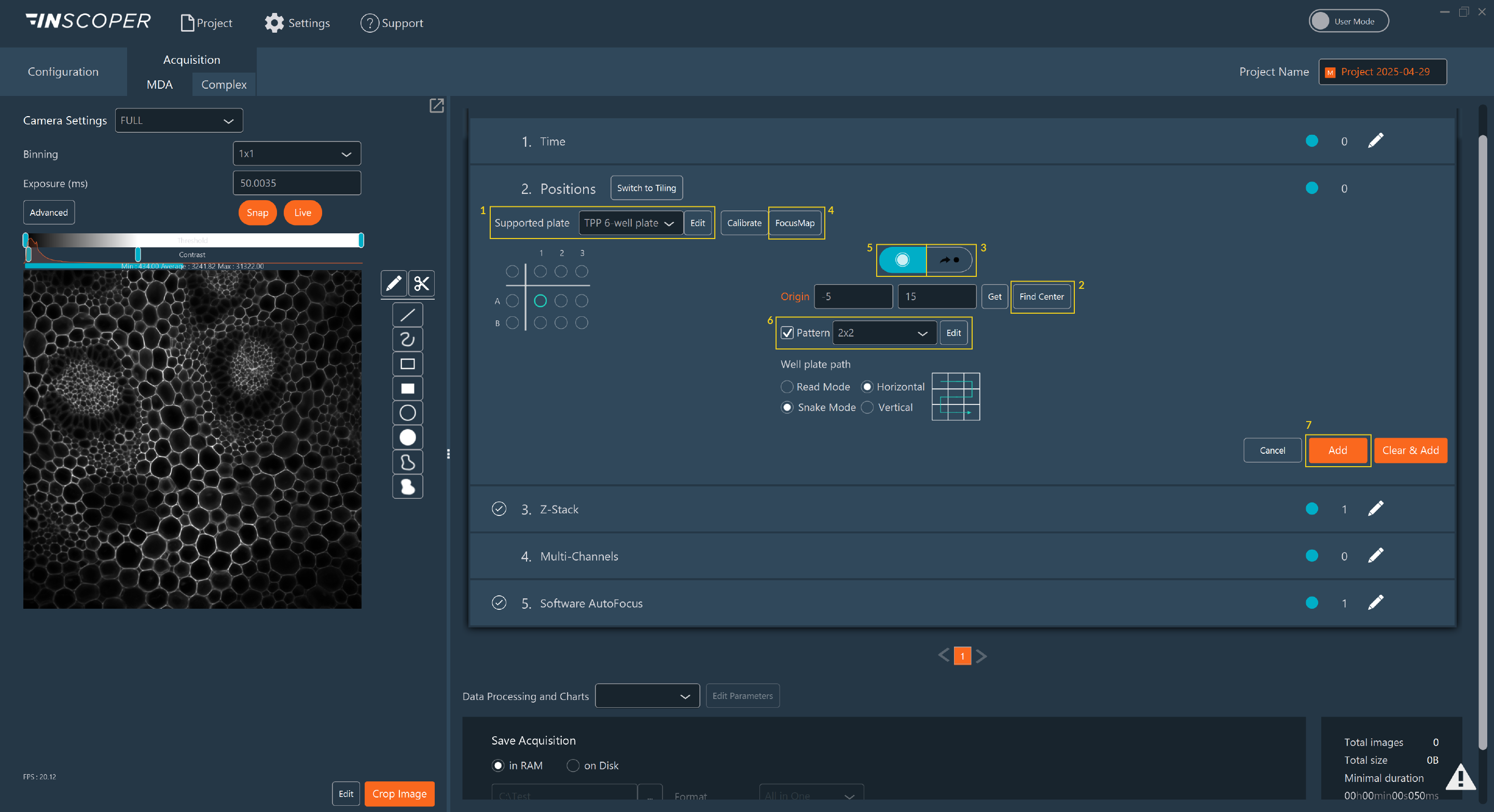Click the Find Center button
Image resolution: width=1494 pixels, height=812 pixels.
pyautogui.click(x=1041, y=297)
